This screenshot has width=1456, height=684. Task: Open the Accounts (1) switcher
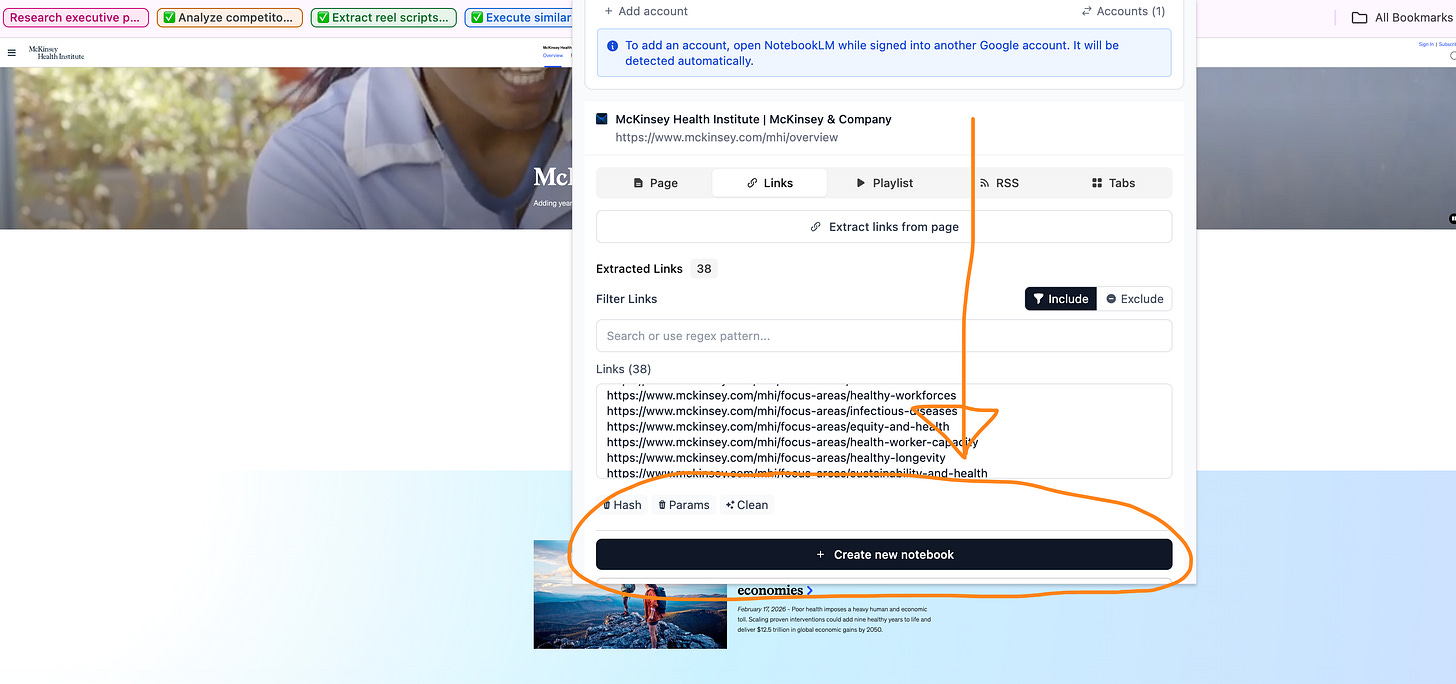[1123, 11]
